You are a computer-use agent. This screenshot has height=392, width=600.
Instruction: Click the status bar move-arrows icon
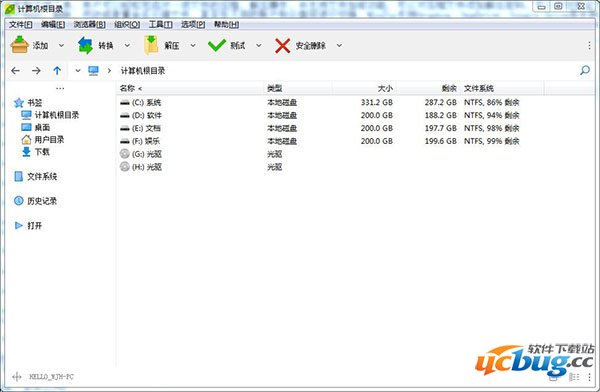coord(16,377)
